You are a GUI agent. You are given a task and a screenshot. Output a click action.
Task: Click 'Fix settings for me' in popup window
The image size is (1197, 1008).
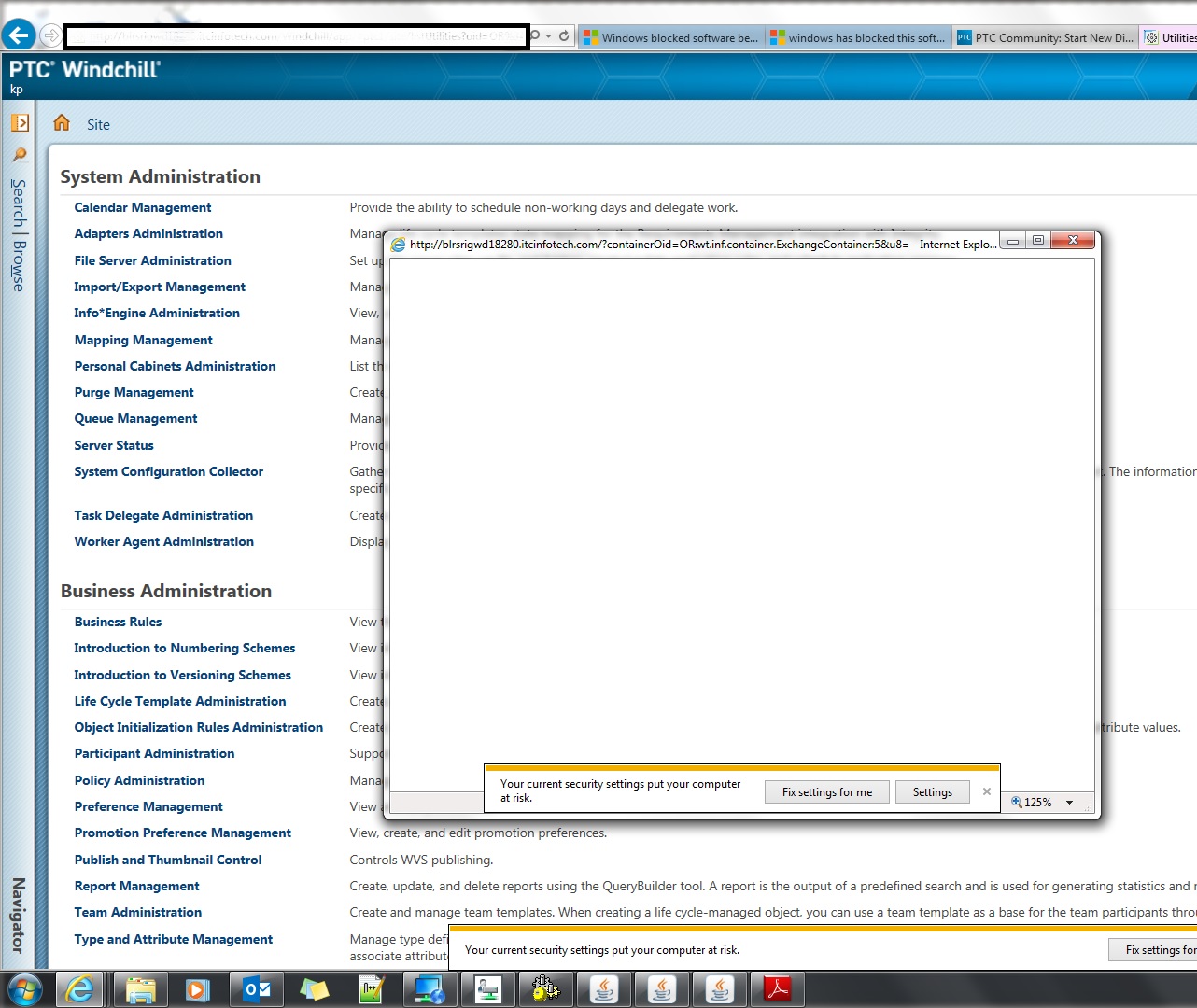point(827,792)
